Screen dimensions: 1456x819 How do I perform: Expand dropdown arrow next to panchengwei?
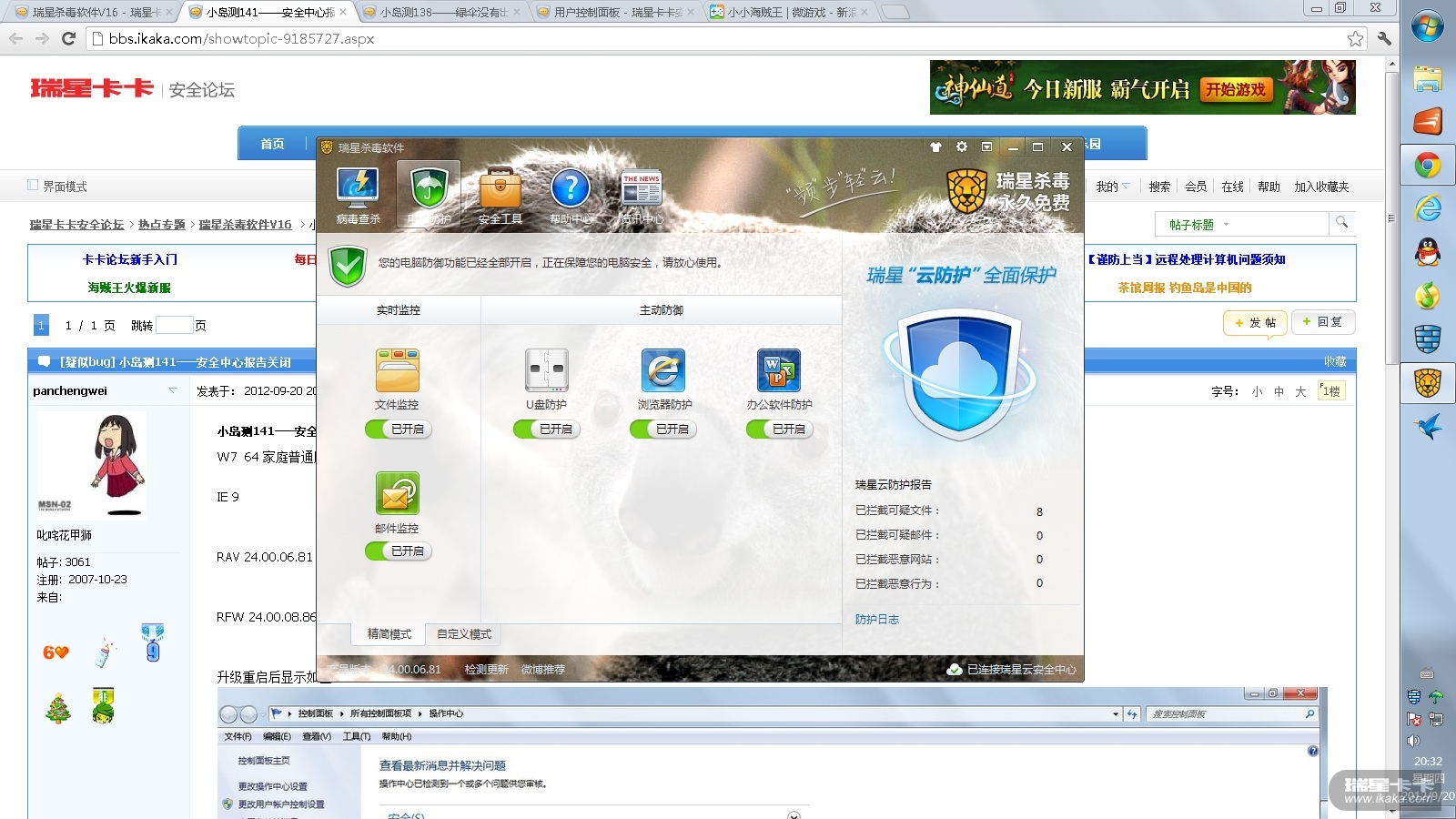coord(173,390)
